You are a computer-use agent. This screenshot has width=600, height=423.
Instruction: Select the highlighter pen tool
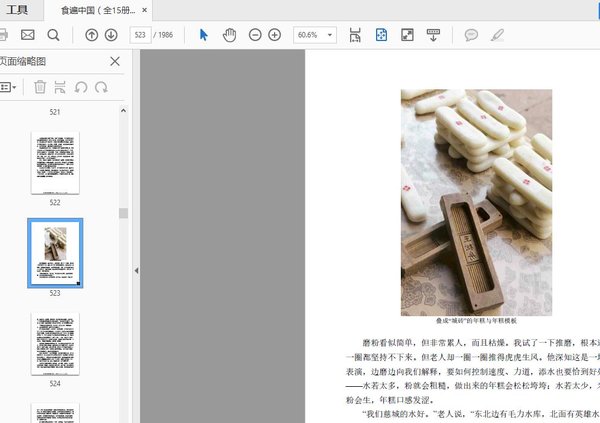tap(497, 35)
